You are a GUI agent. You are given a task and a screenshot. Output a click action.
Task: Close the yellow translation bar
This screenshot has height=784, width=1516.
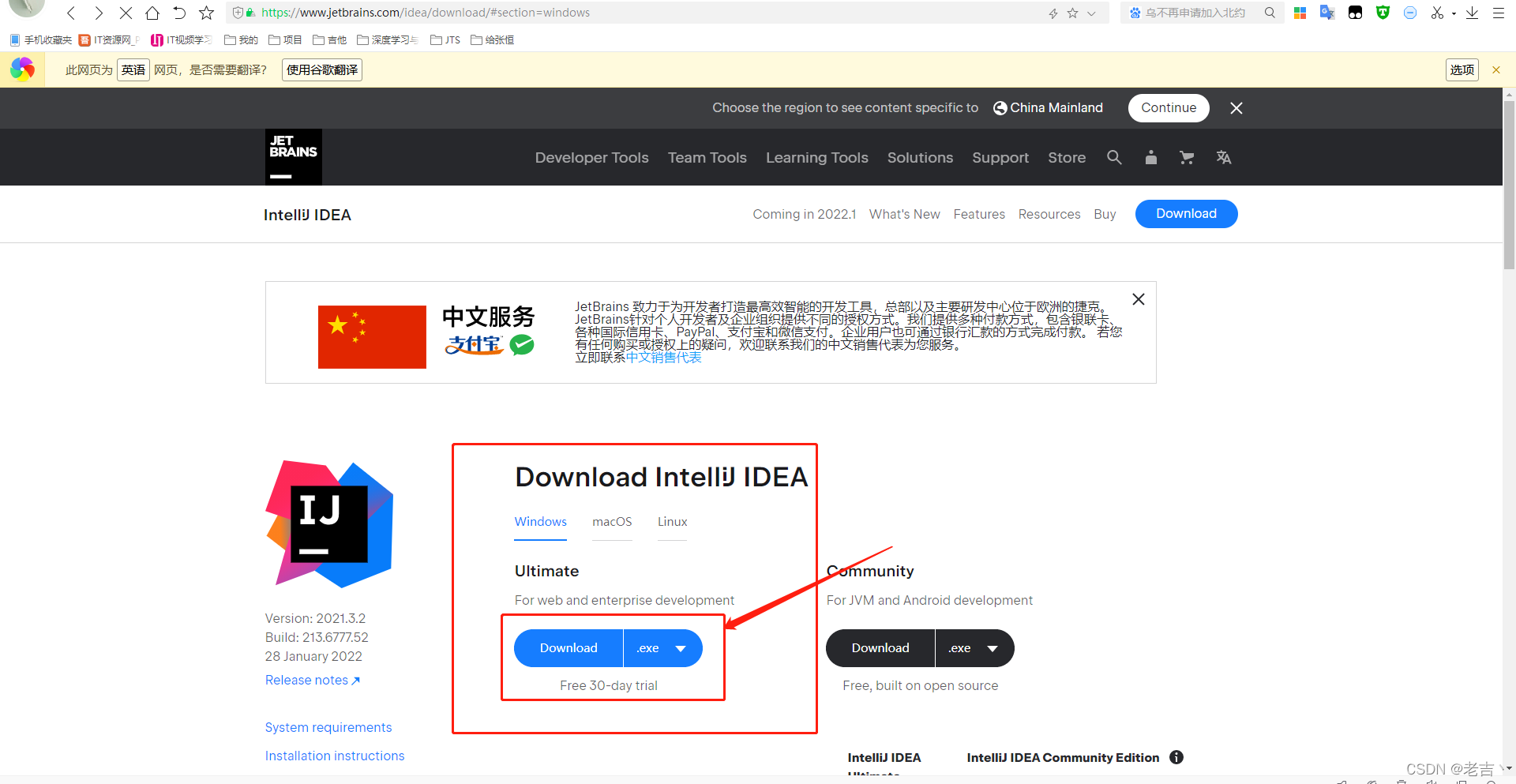point(1495,69)
